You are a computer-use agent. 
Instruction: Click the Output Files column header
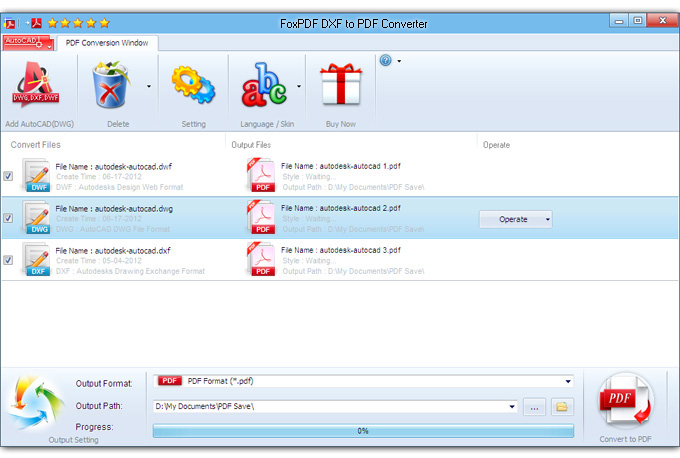click(251, 145)
